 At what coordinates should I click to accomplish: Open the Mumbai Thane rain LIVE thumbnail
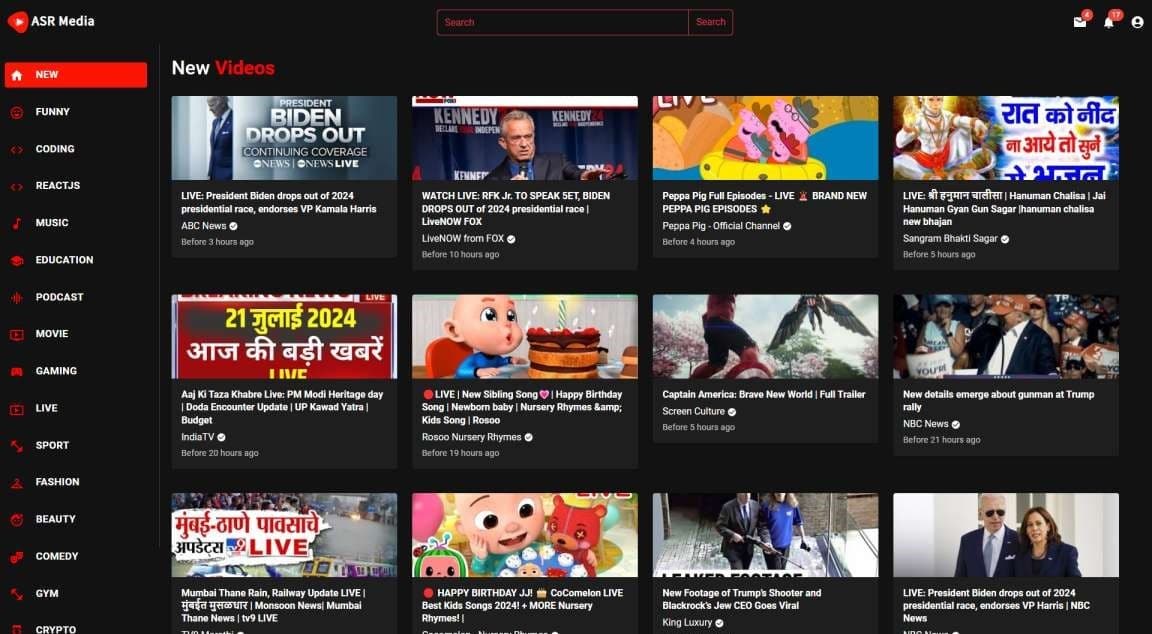(284, 535)
